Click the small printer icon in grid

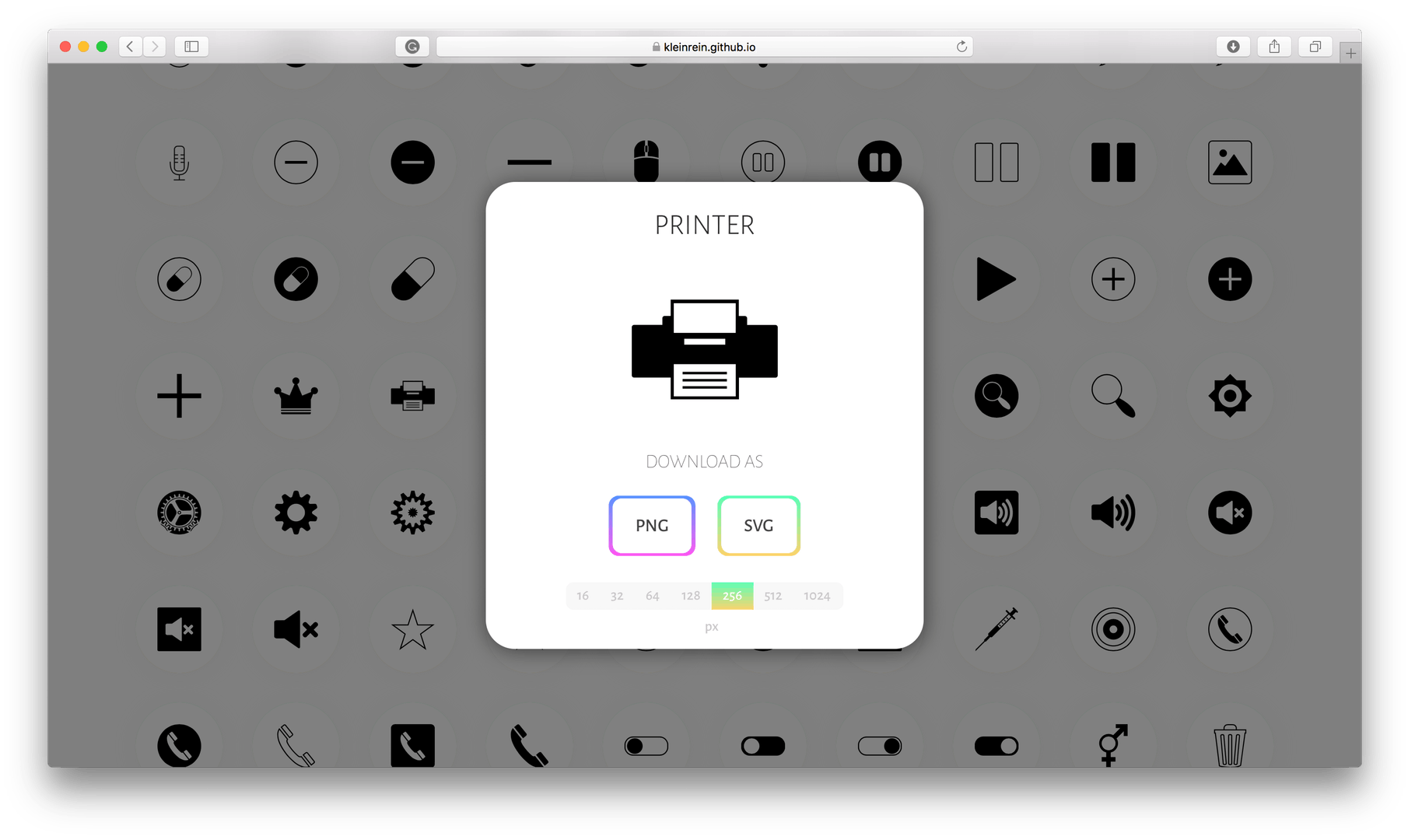[x=413, y=396]
